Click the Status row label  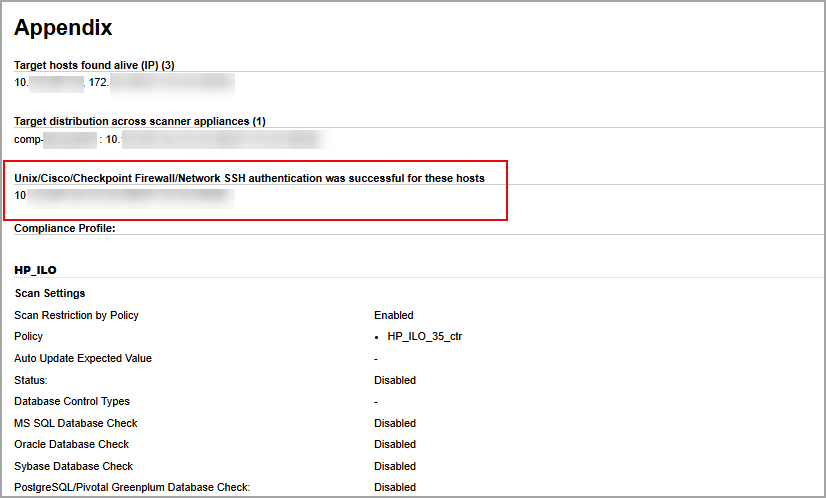pyautogui.click(x=31, y=380)
